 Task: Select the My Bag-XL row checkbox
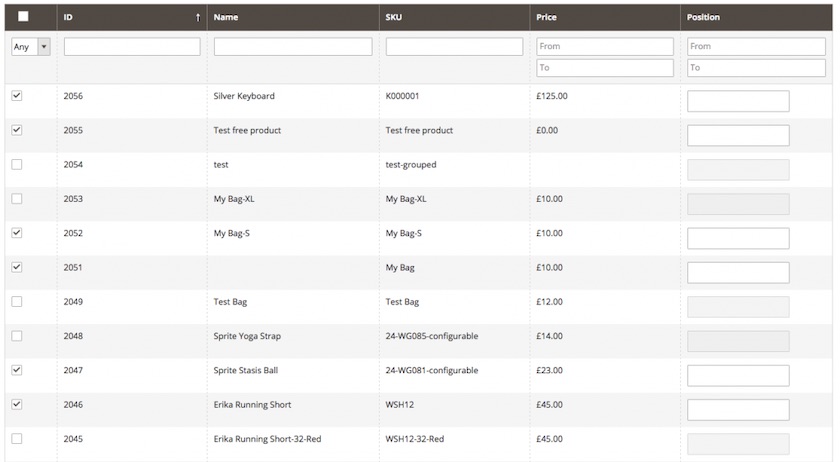(17, 199)
